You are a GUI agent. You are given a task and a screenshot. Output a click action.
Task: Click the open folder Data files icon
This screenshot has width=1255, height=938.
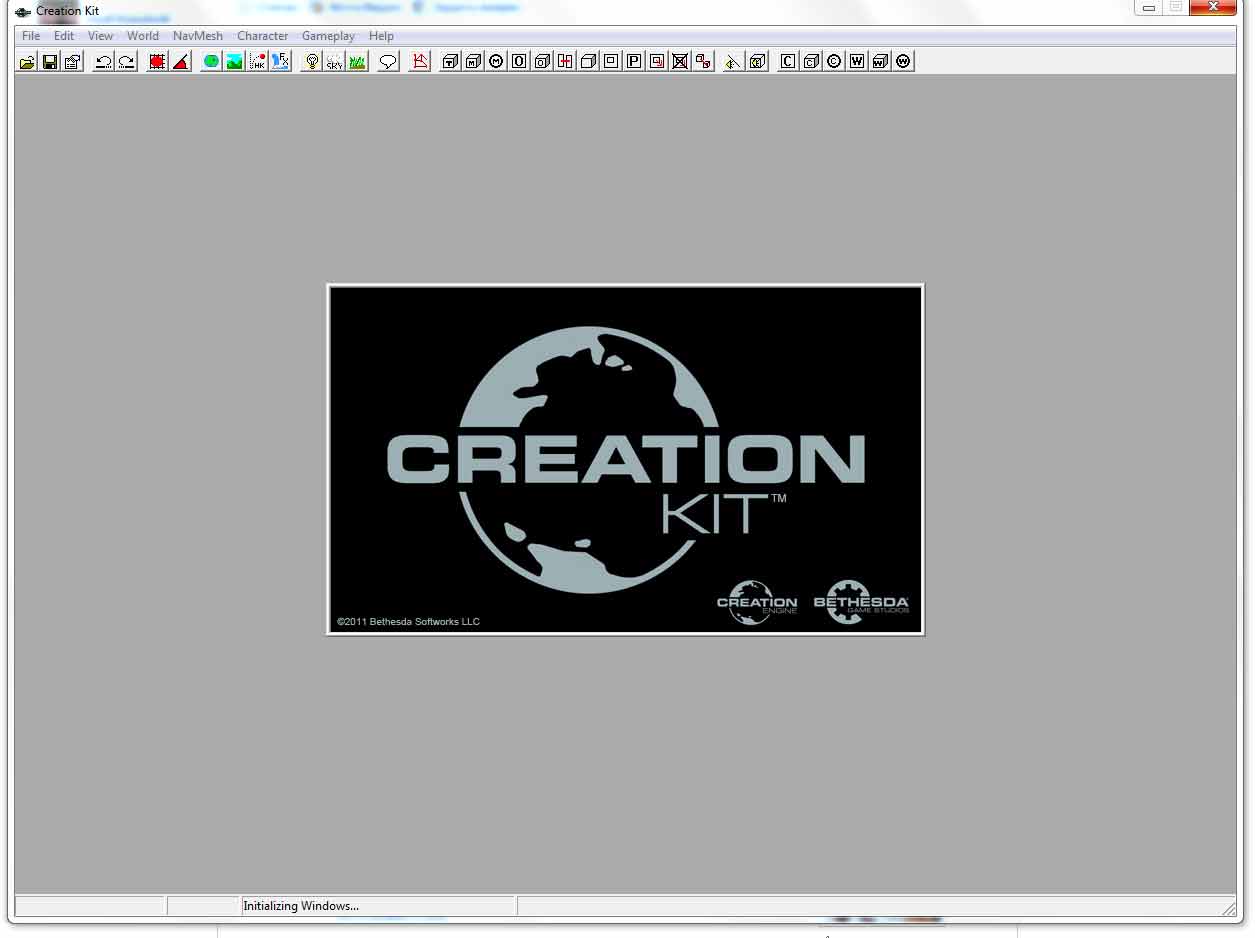pos(27,62)
